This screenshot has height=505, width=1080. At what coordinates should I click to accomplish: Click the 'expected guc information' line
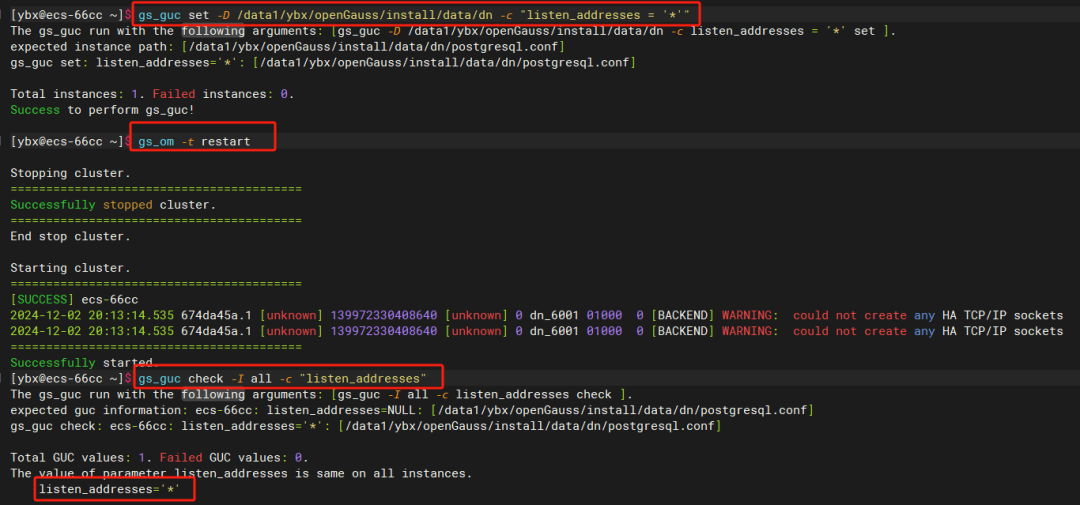(x=413, y=410)
